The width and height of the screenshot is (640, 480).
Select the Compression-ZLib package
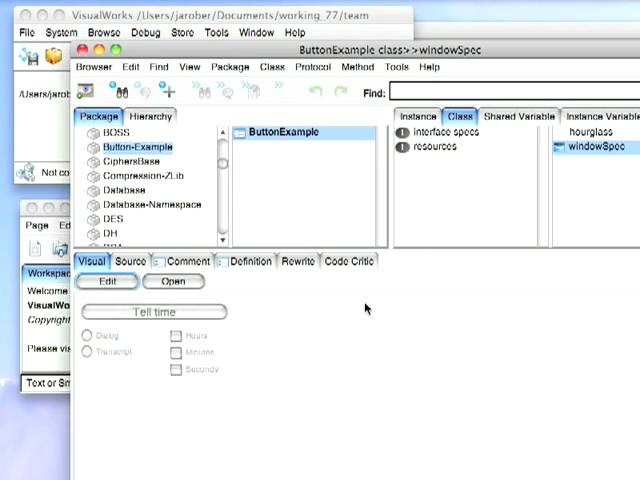tap(143, 176)
